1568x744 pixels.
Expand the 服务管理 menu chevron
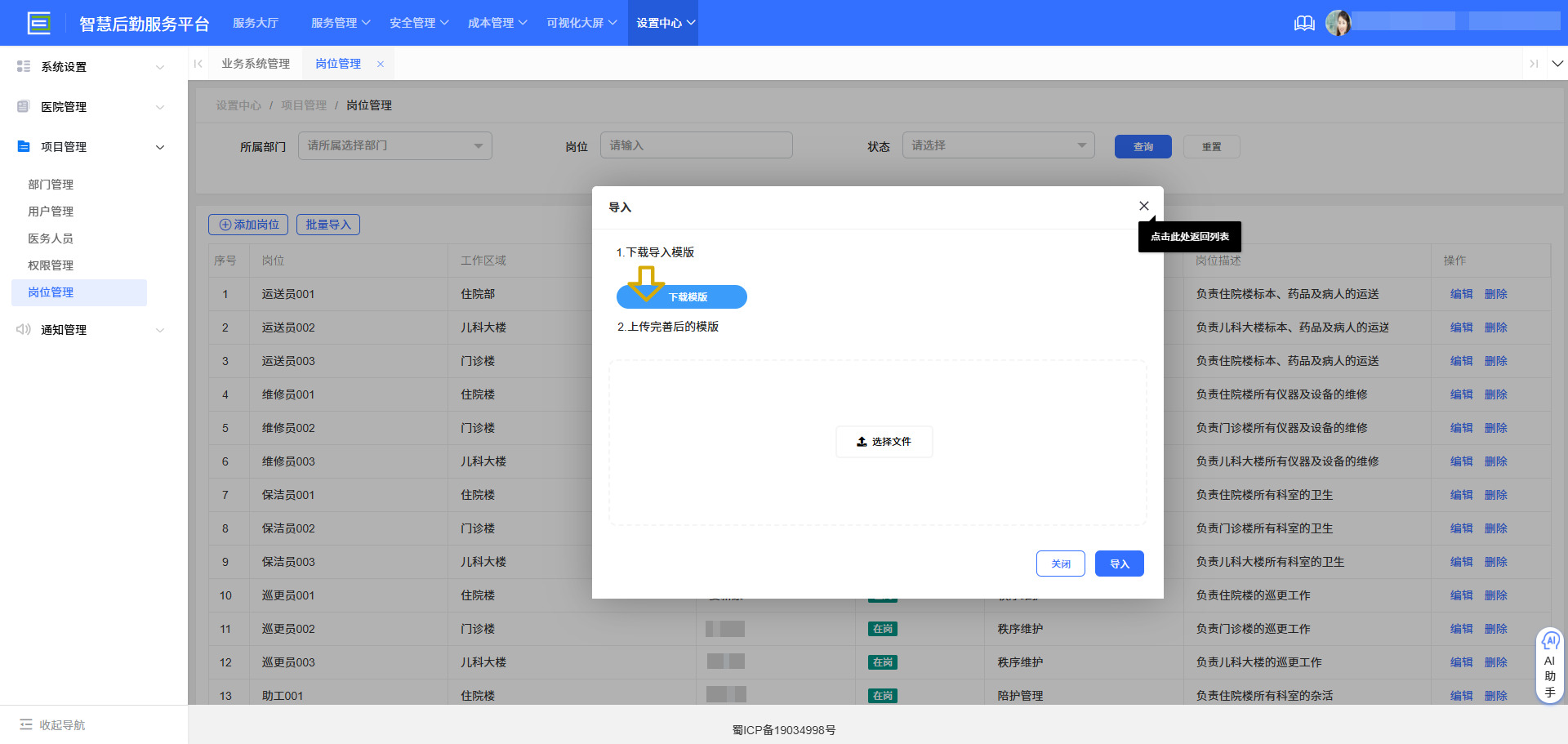(367, 23)
